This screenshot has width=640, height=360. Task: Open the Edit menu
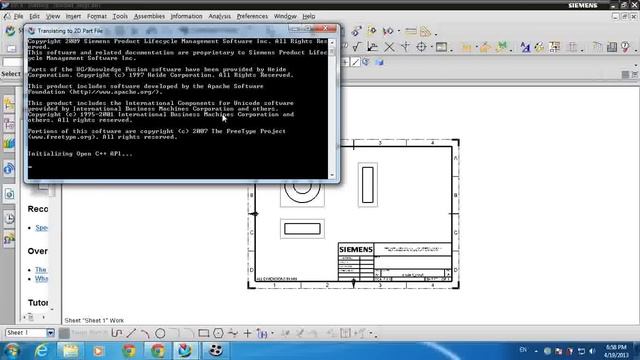pos(34,16)
